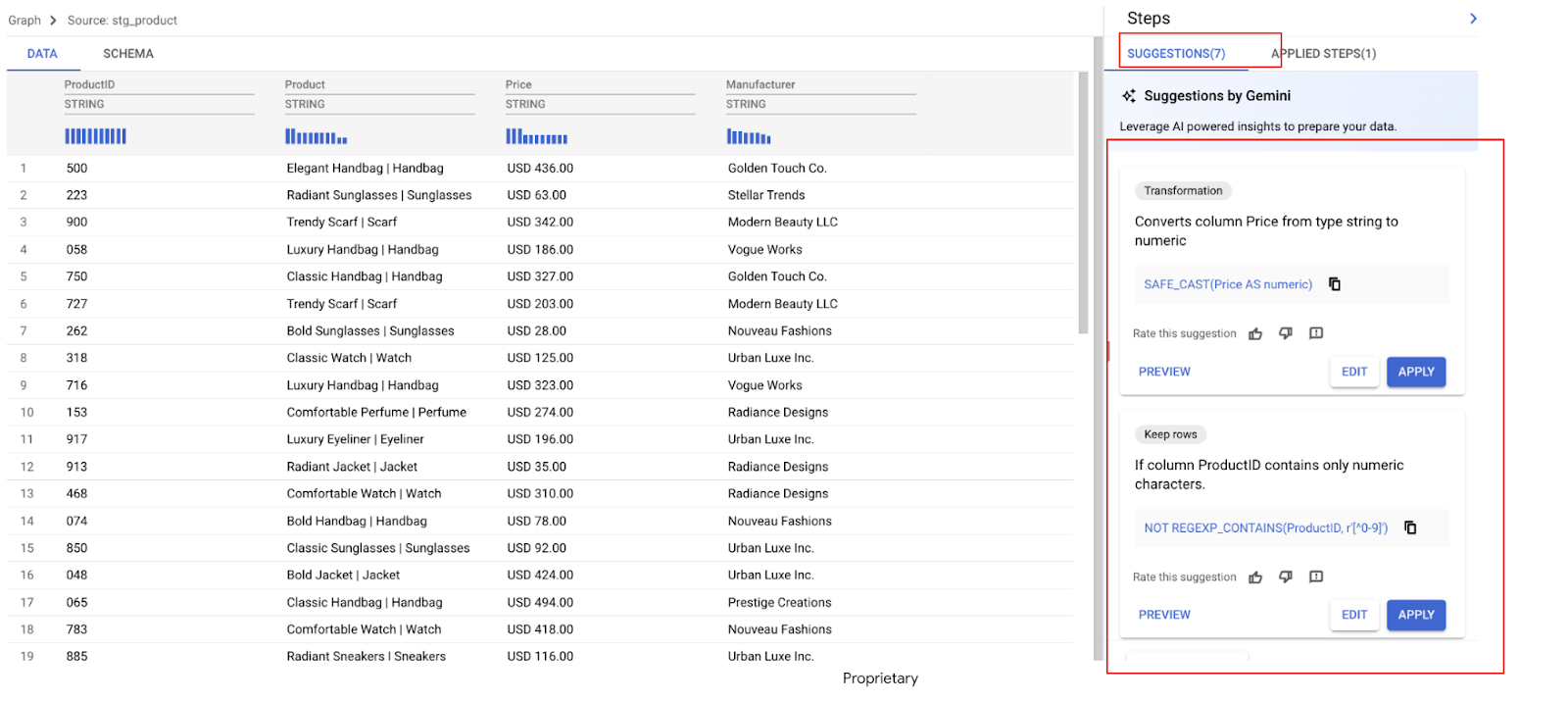Preview the Keep rows ProductID filter
The height and width of the screenshot is (702, 1568).
(1164, 615)
